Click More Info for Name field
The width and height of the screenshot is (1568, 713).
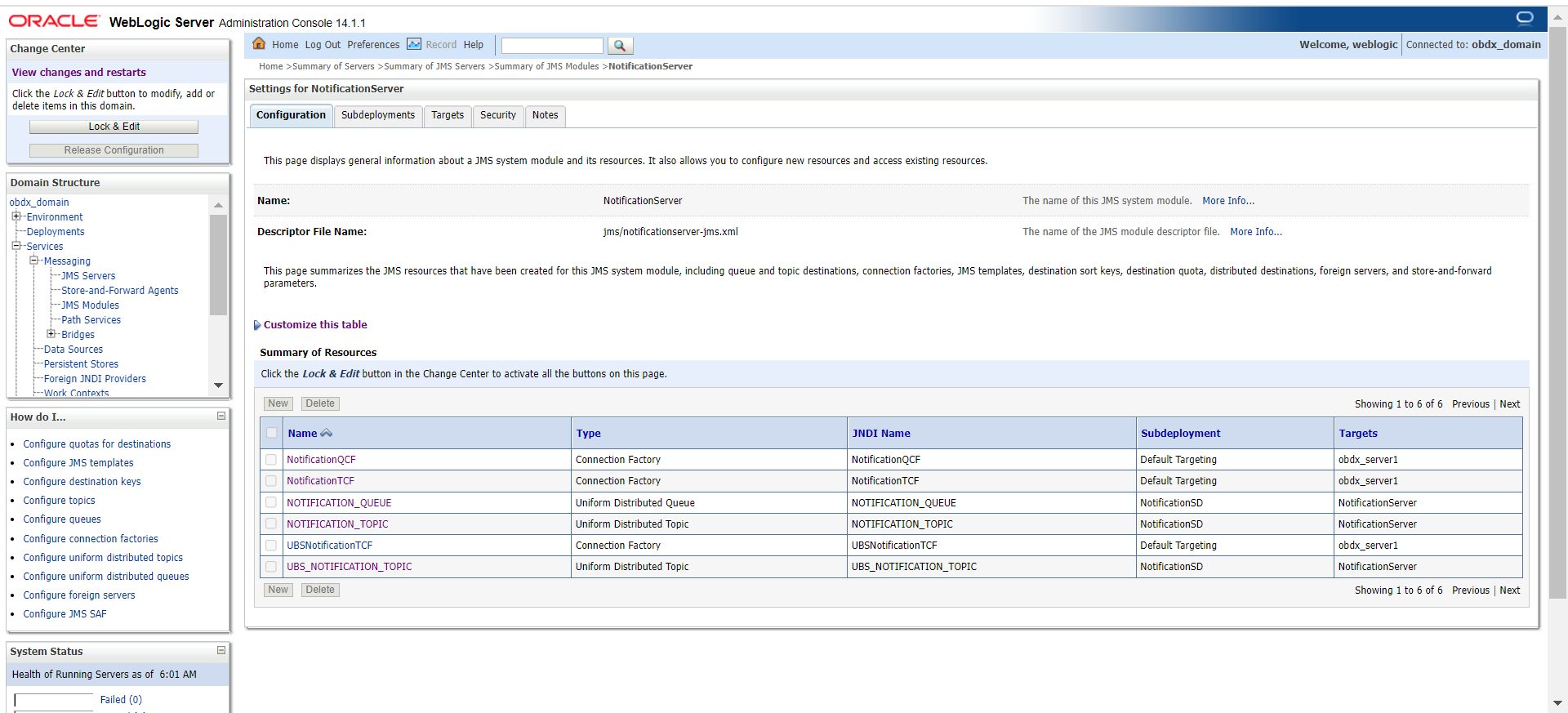pos(1228,201)
